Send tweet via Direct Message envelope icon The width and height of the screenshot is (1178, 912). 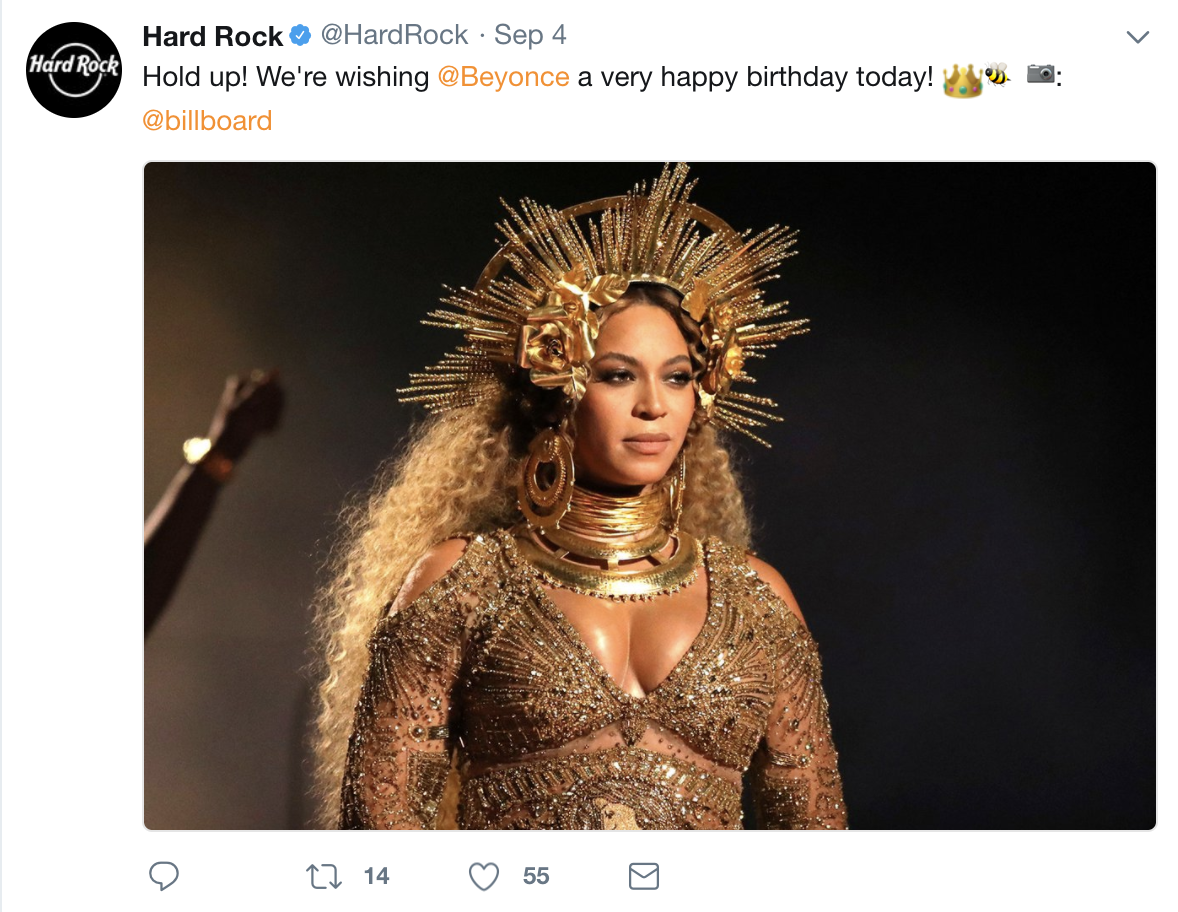(x=643, y=877)
